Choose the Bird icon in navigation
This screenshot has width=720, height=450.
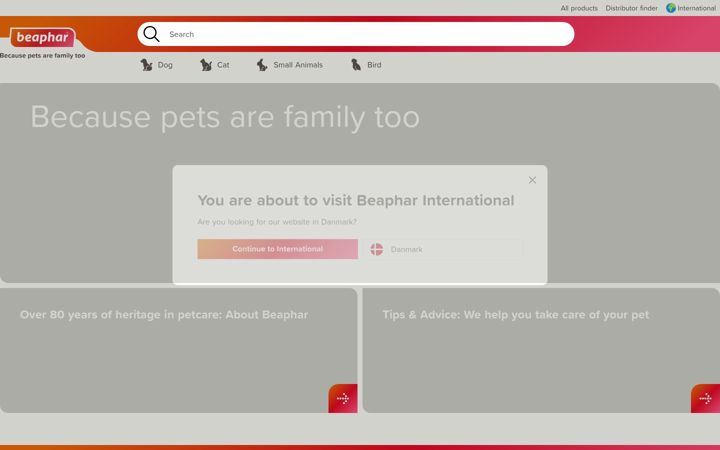click(356, 65)
